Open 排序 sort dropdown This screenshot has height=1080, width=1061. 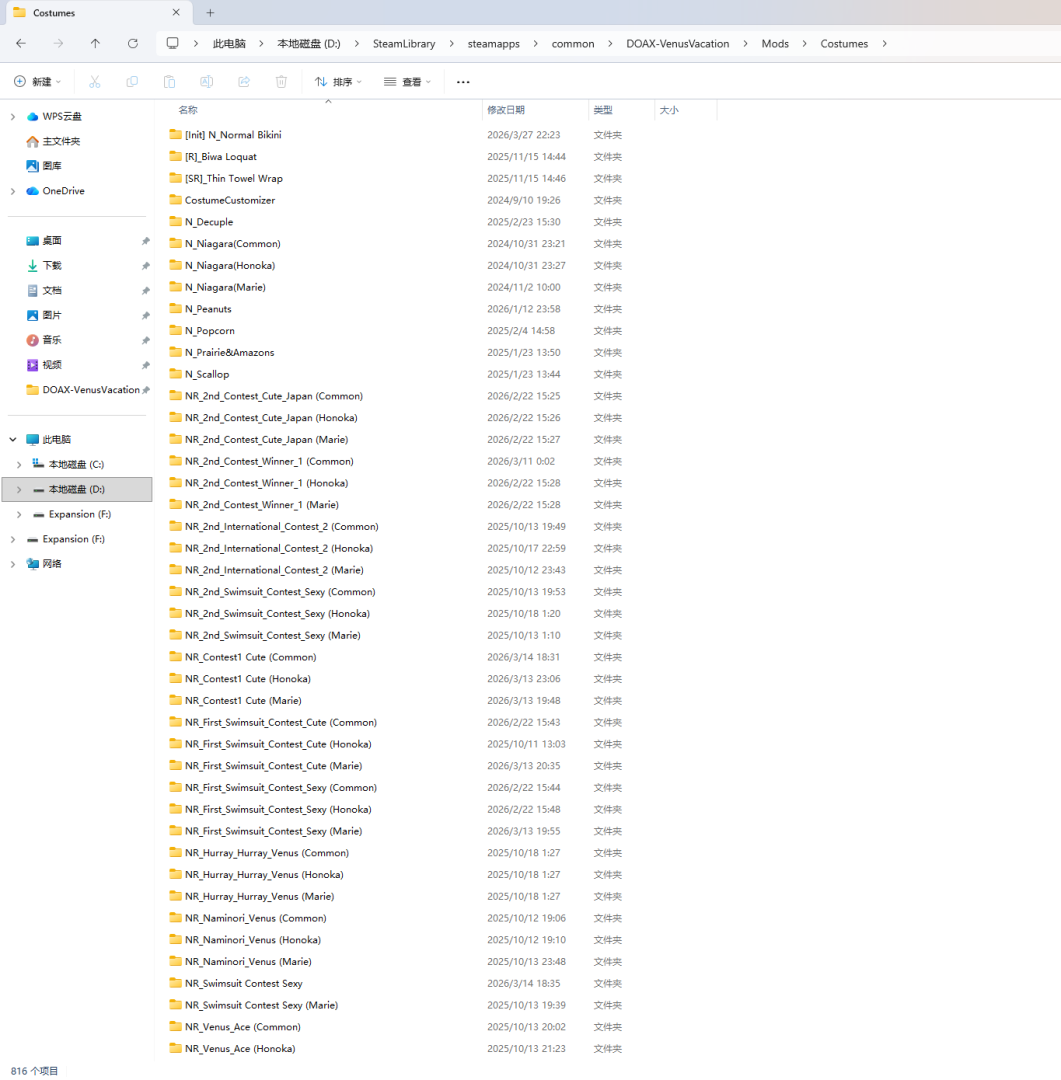tap(338, 82)
